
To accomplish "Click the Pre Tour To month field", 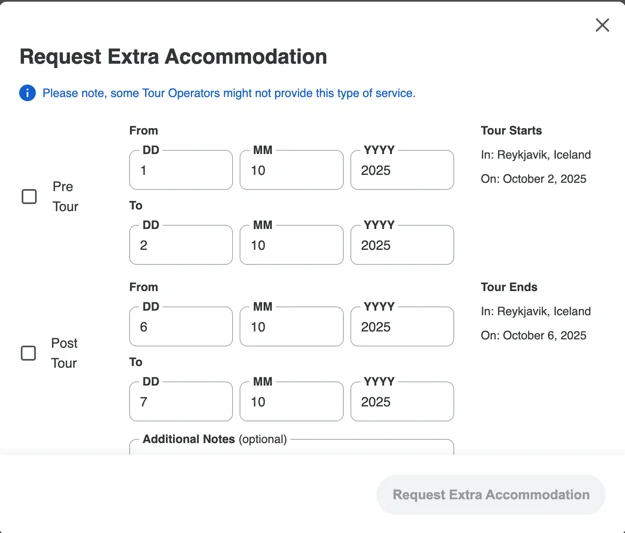I will pyautogui.click(x=291, y=245).
